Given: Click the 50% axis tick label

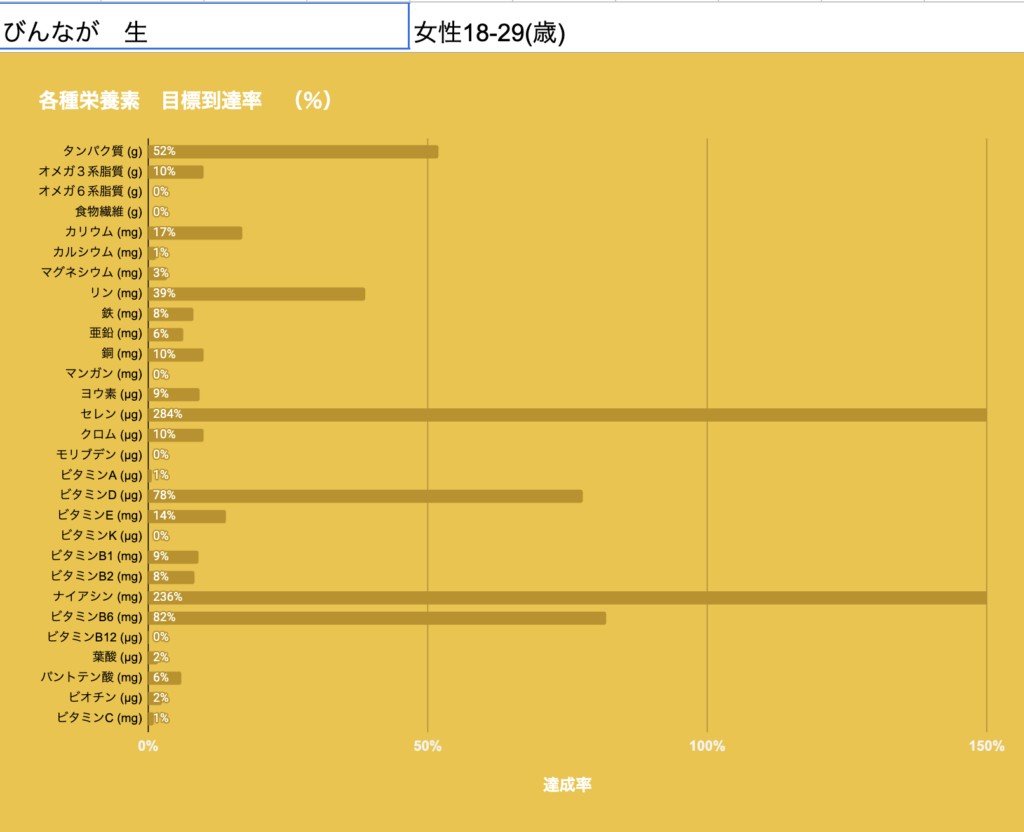Looking at the screenshot, I should (x=428, y=746).
